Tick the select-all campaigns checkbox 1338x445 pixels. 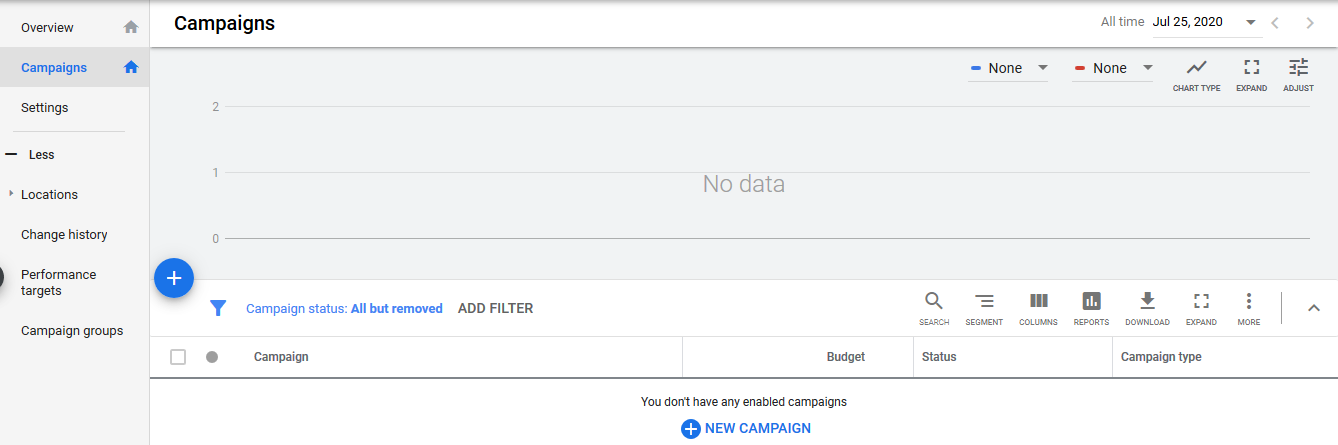click(178, 357)
